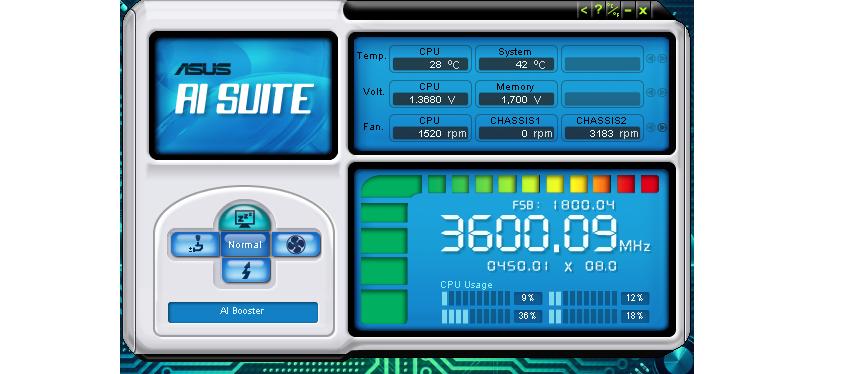This screenshot has height=374, width=848.
Task: Click the red rightmost frequency level block
Action: 650,184
